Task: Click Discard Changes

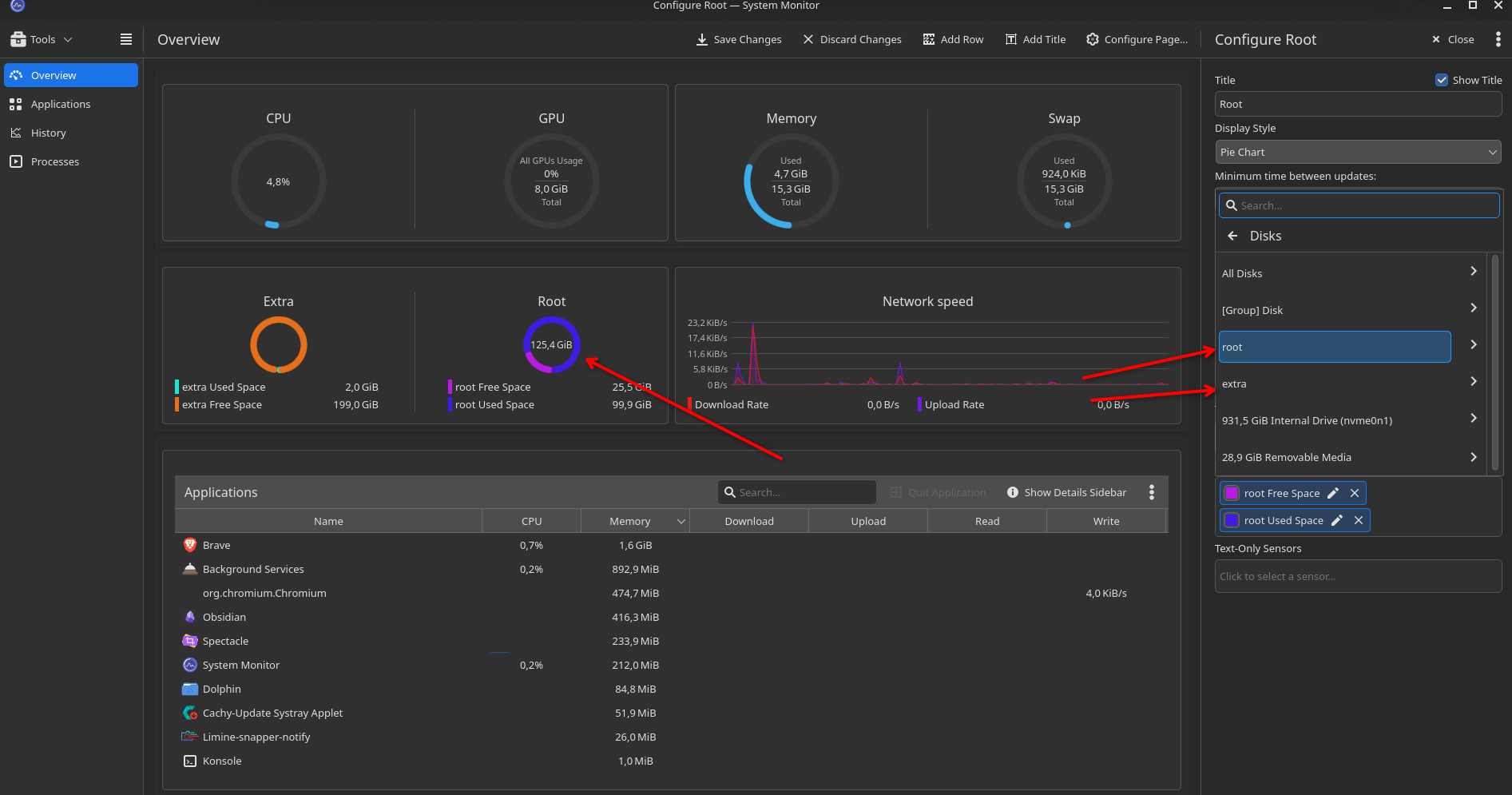Action: pos(852,39)
